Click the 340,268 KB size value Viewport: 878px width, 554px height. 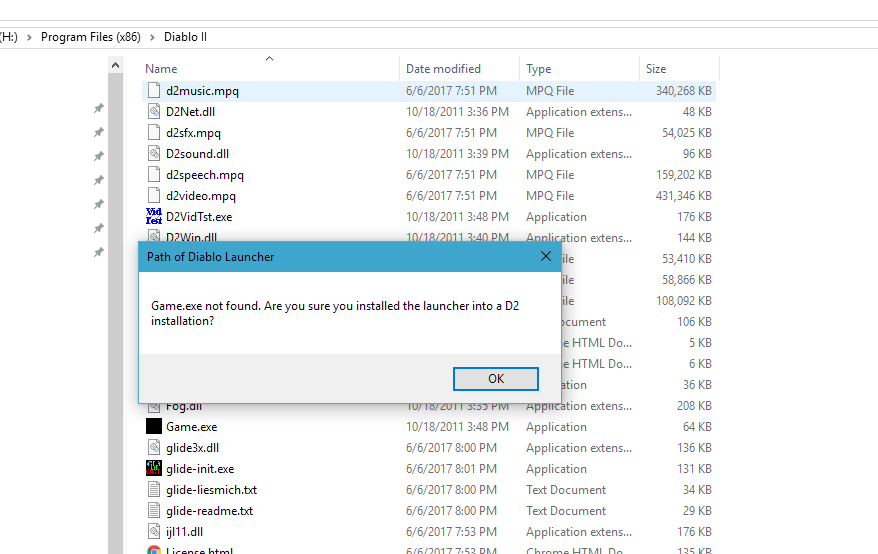pyautogui.click(x=684, y=91)
